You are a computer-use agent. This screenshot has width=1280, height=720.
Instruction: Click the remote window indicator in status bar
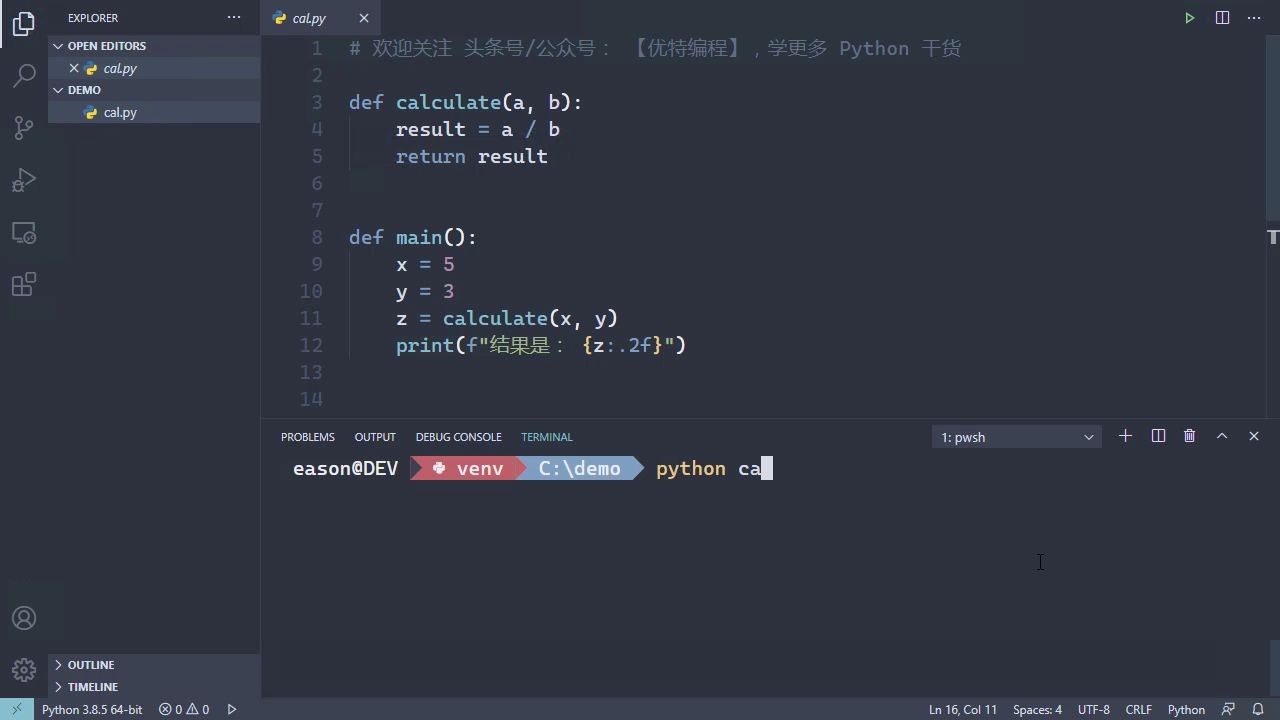[16, 709]
